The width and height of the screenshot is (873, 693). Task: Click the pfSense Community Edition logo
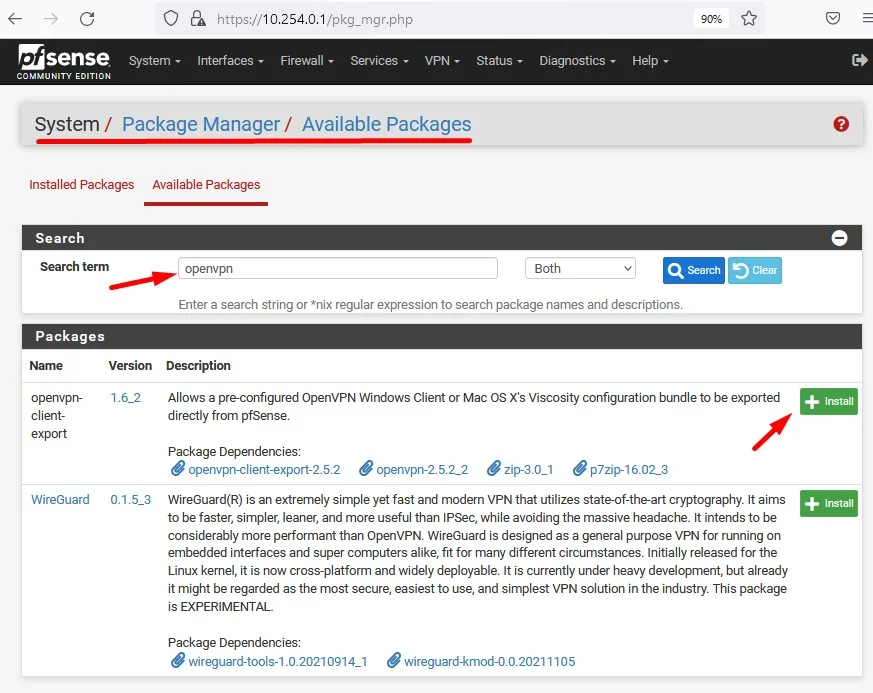(x=63, y=61)
